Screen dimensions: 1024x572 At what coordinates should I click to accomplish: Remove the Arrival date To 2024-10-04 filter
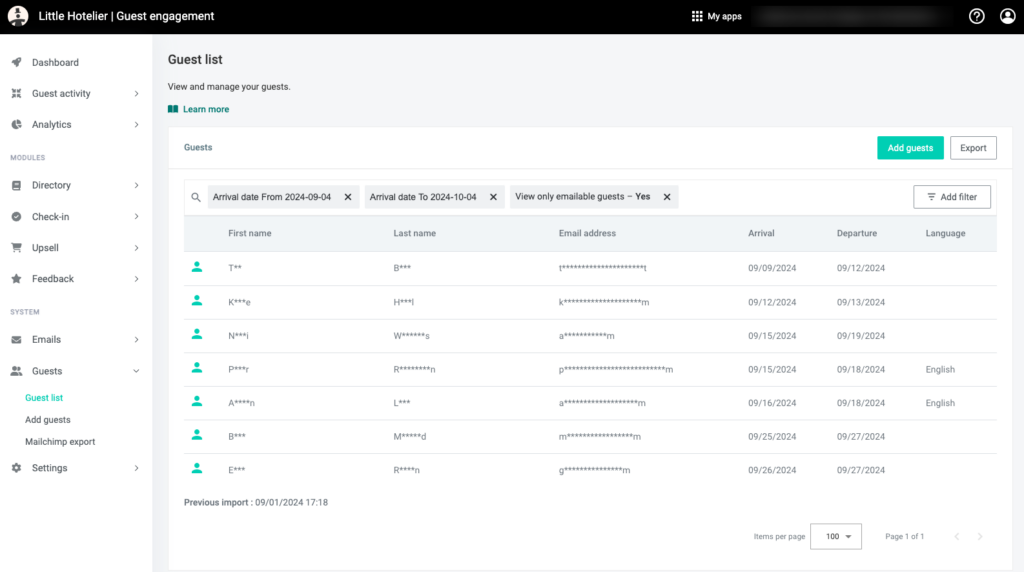pyautogui.click(x=493, y=197)
